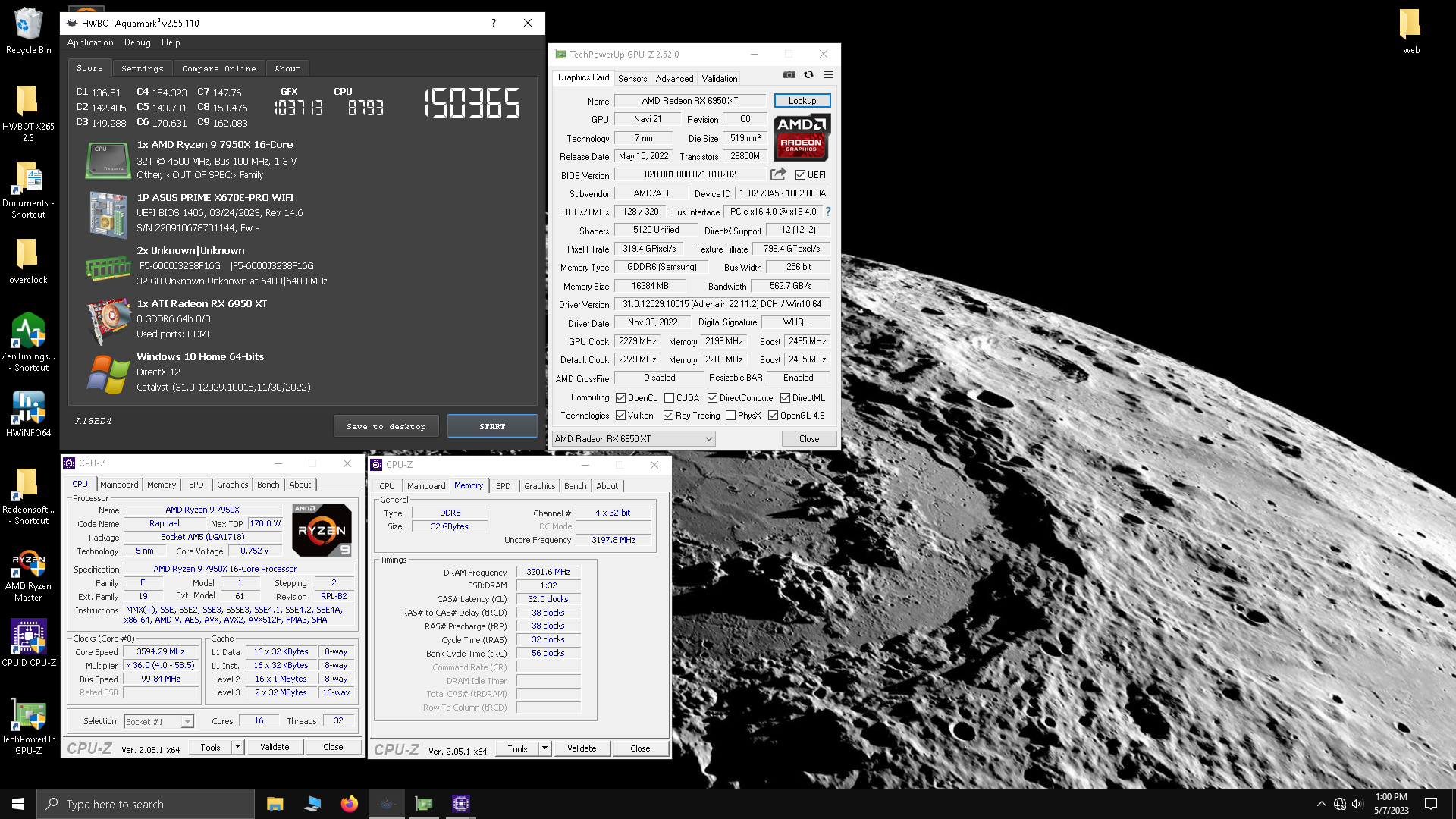Open the web folder on desktop
This screenshot has height=819, width=1456.
pyautogui.click(x=1410, y=31)
